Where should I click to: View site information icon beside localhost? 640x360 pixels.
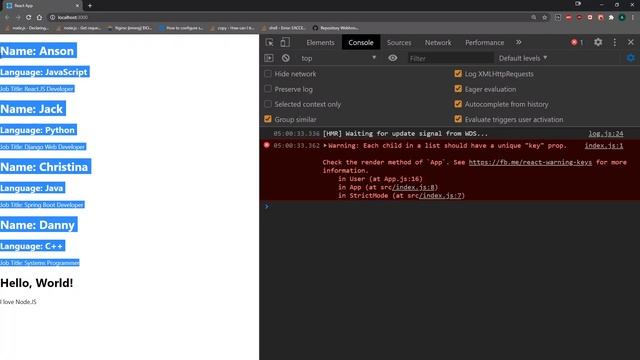tap(53, 18)
